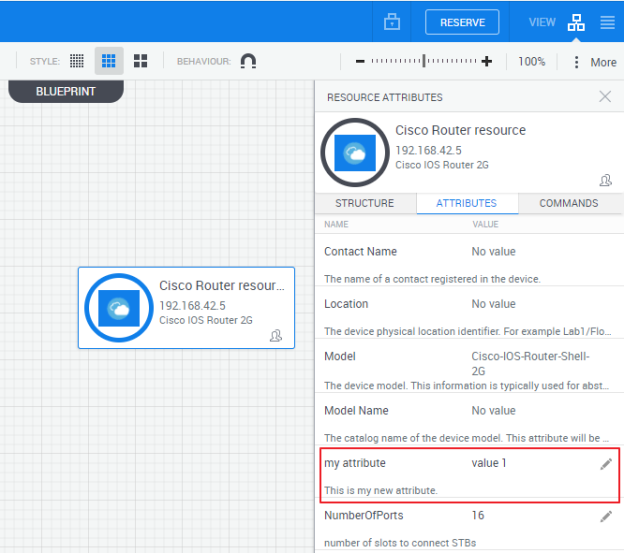Click the RESERVE button
Image resolution: width=624 pixels, height=553 pixels.
tap(462, 22)
